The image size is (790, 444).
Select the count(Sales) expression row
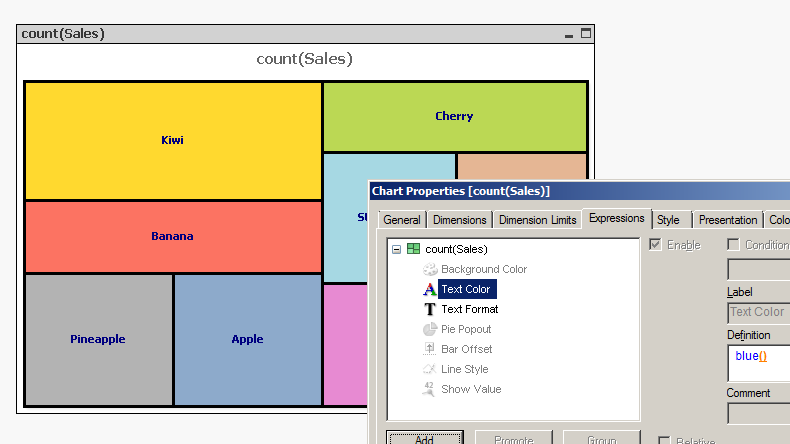point(456,249)
